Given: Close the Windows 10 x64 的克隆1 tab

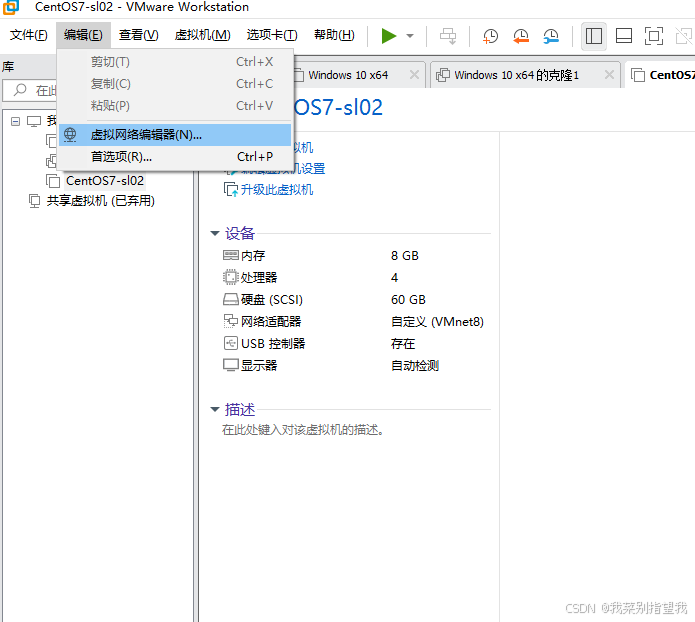Looking at the screenshot, I should pos(609,75).
